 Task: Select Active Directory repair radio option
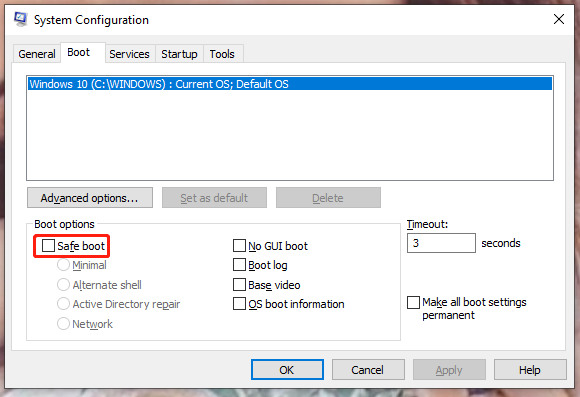(63, 304)
